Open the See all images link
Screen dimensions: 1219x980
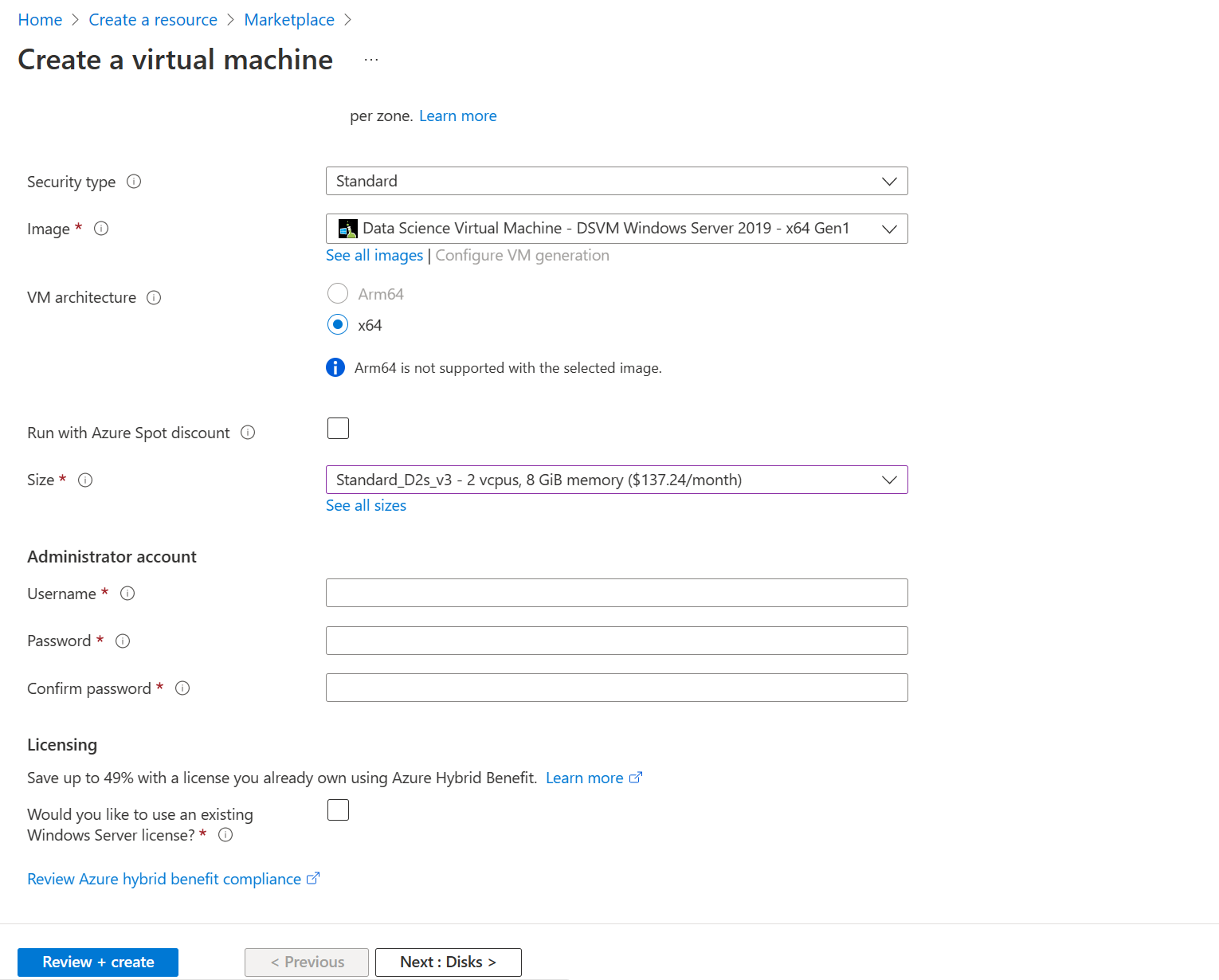coord(374,255)
